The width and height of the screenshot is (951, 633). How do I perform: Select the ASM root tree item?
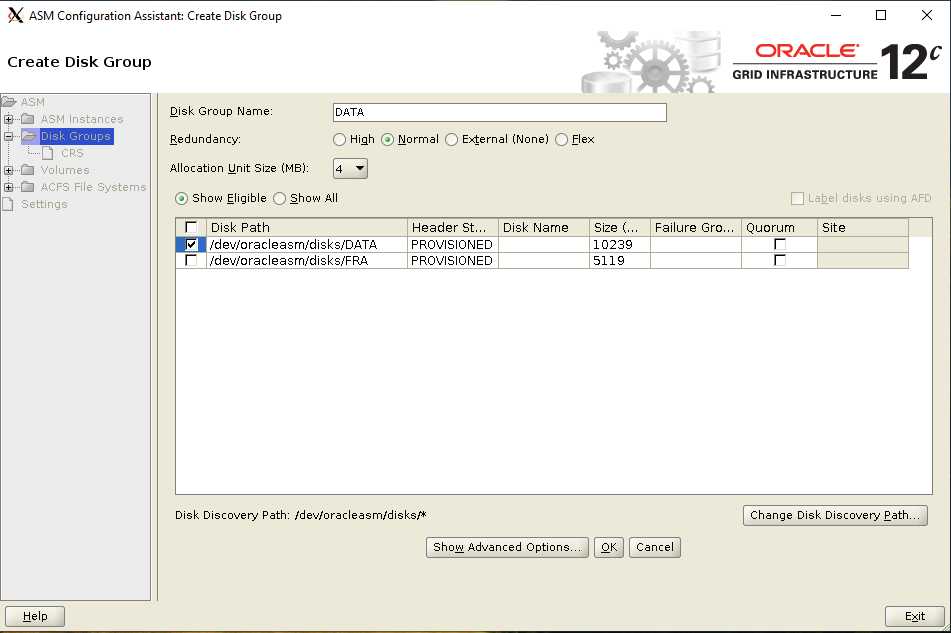(33, 102)
